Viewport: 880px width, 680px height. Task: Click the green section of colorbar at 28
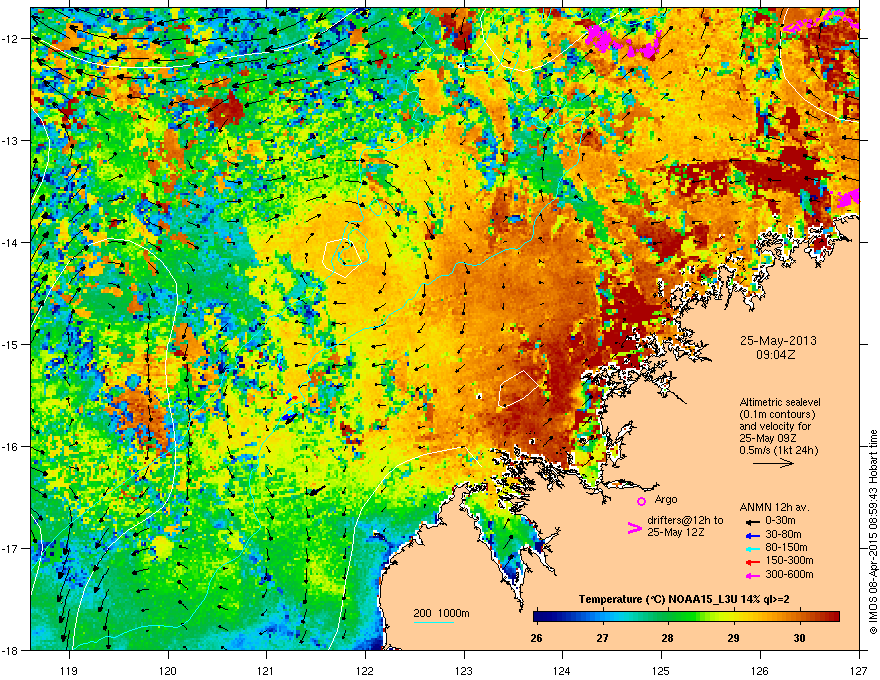pyautogui.click(x=667, y=617)
